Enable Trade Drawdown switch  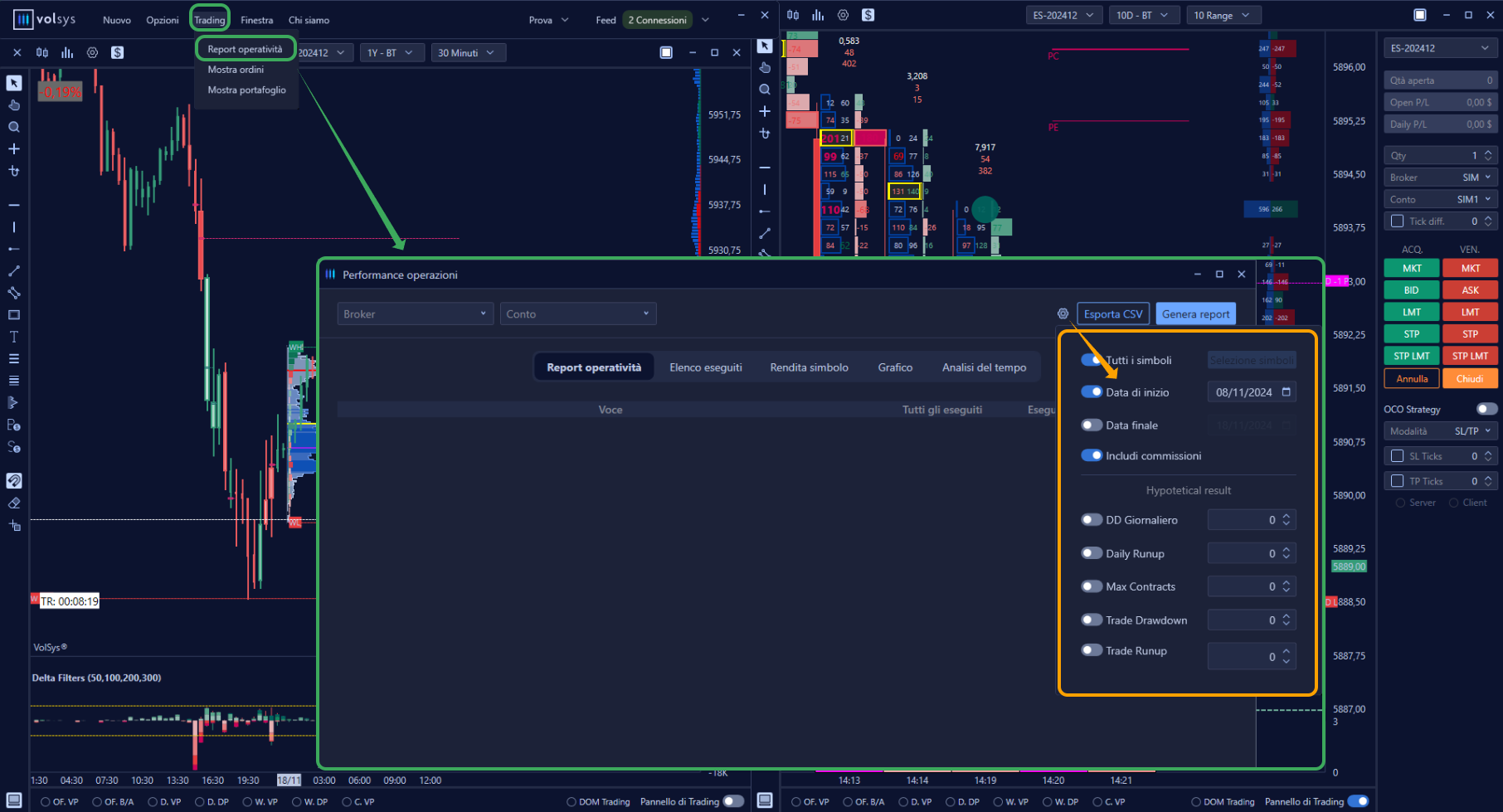1092,620
